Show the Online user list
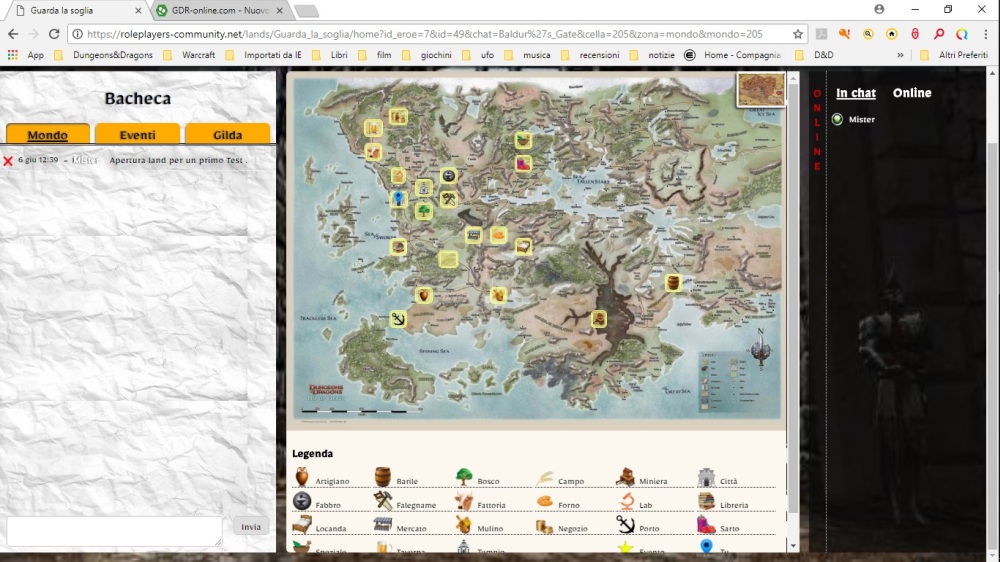The width and height of the screenshot is (1000, 562). click(912, 93)
